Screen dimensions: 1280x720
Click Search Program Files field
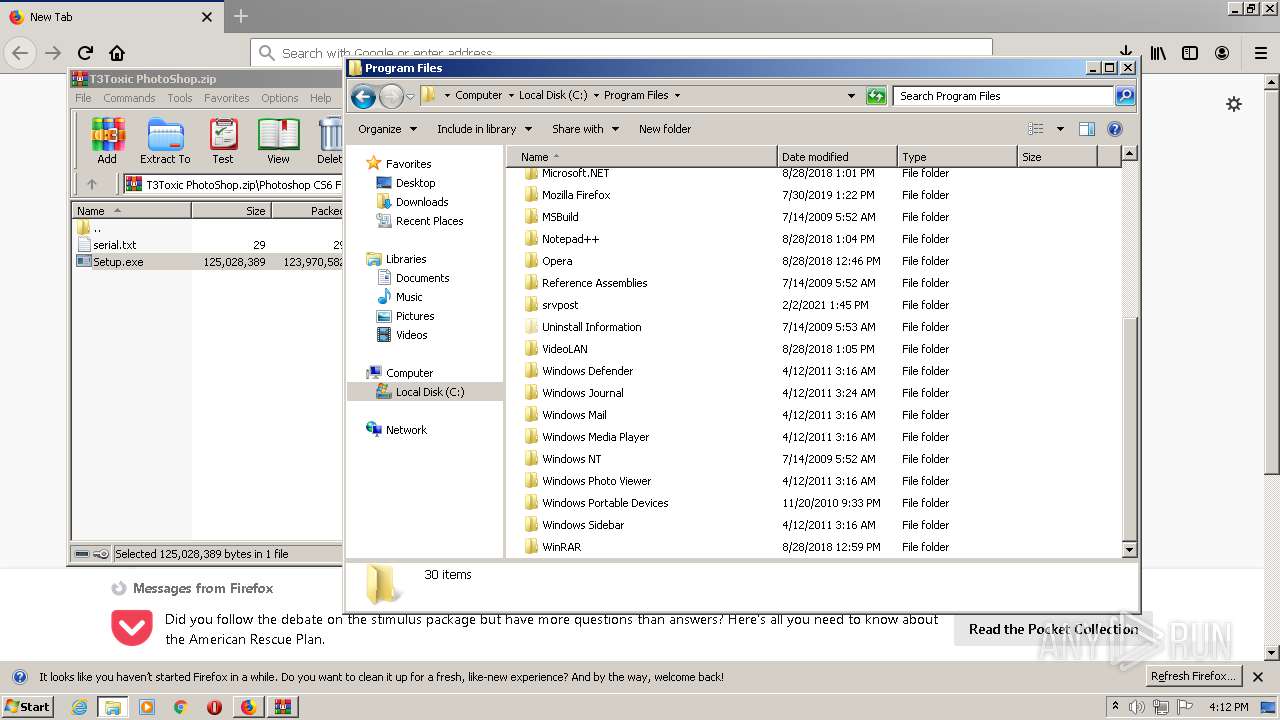1003,96
